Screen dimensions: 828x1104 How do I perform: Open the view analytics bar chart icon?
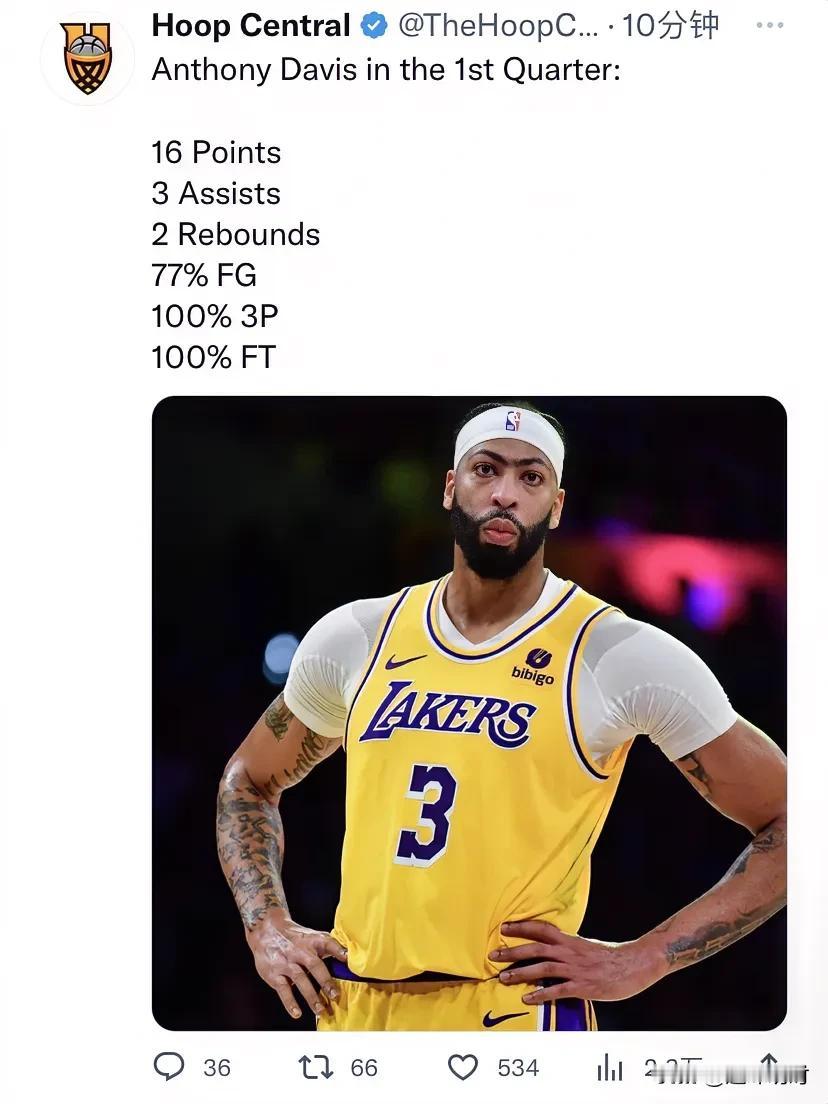(x=610, y=1068)
